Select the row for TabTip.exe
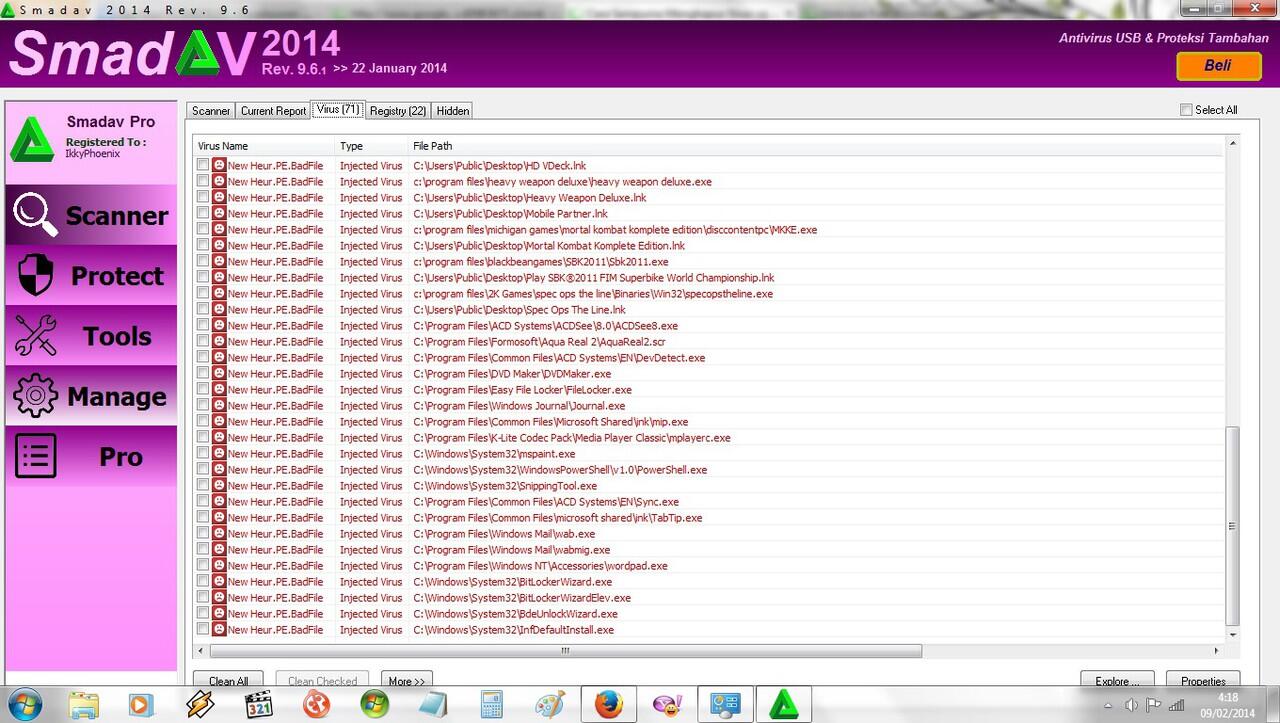The width and height of the screenshot is (1280, 723). pyautogui.click(x=708, y=517)
